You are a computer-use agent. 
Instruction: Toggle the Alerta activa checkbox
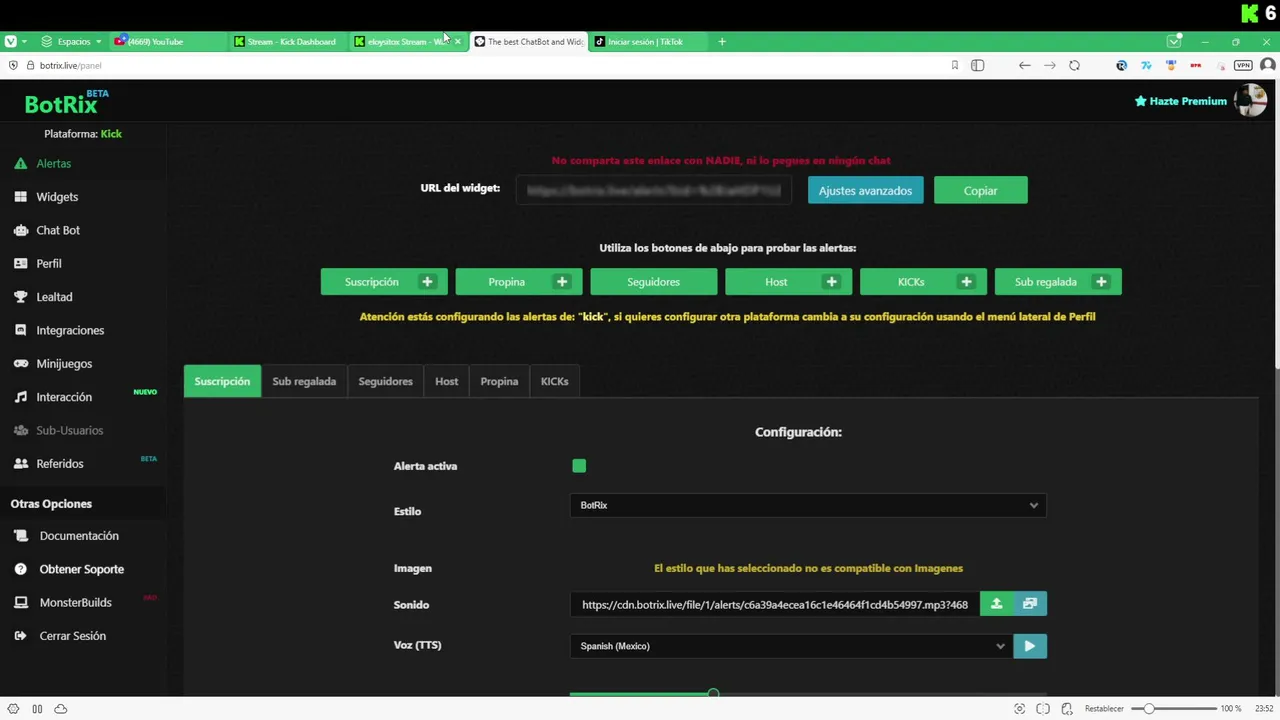click(x=579, y=466)
